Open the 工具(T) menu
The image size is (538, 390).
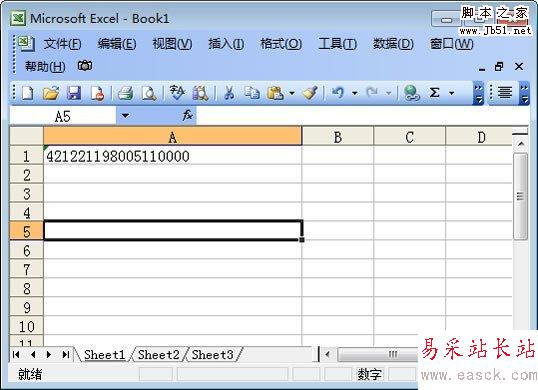pos(338,44)
